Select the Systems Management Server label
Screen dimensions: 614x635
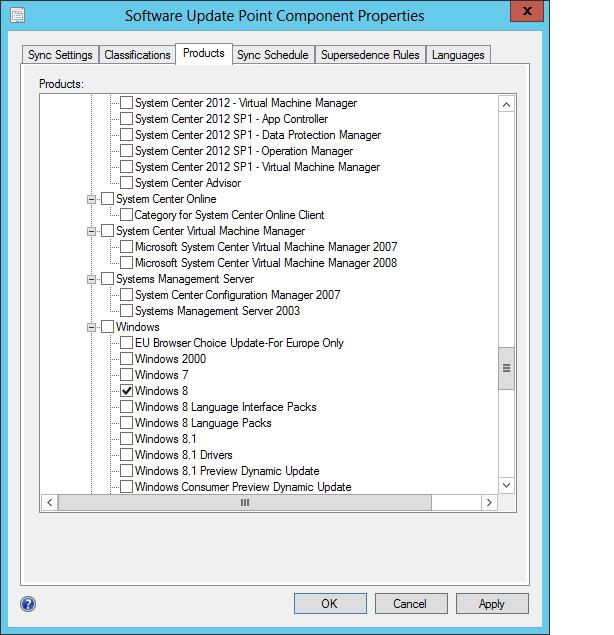(185, 279)
